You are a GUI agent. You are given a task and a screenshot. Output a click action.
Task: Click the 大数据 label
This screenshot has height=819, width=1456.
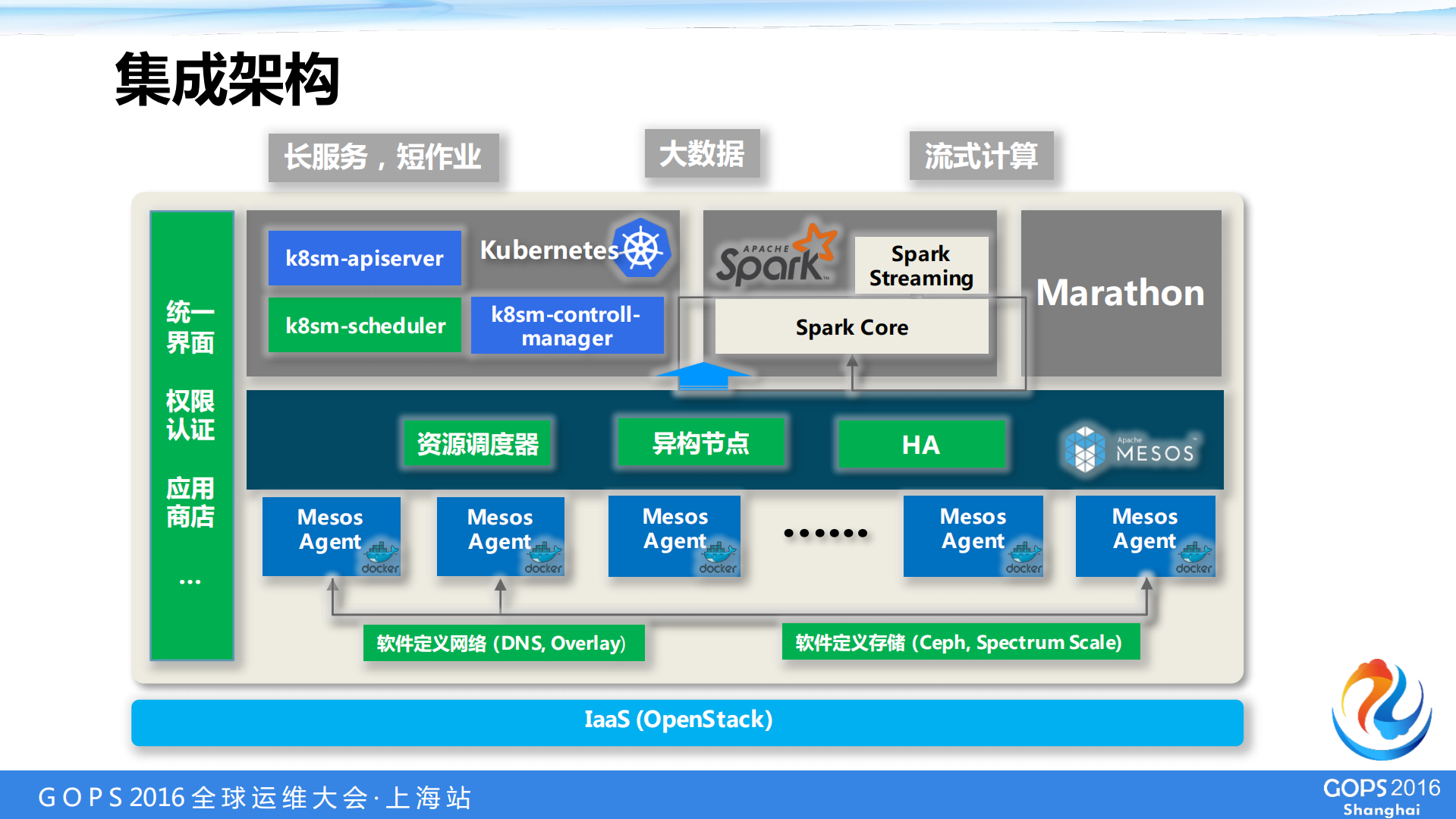pos(702,153)
